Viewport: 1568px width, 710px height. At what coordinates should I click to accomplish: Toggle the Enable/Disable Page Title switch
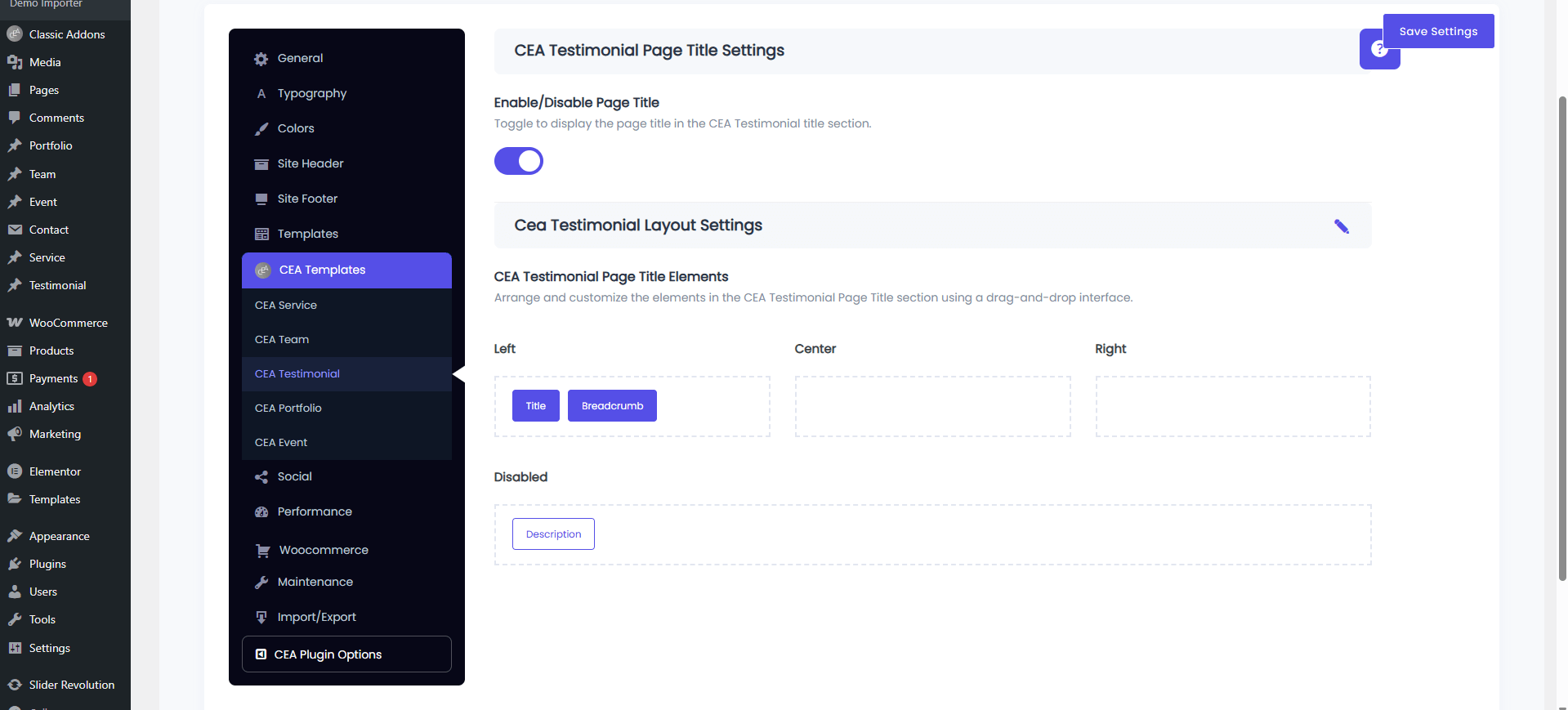[x=519, y=161]
